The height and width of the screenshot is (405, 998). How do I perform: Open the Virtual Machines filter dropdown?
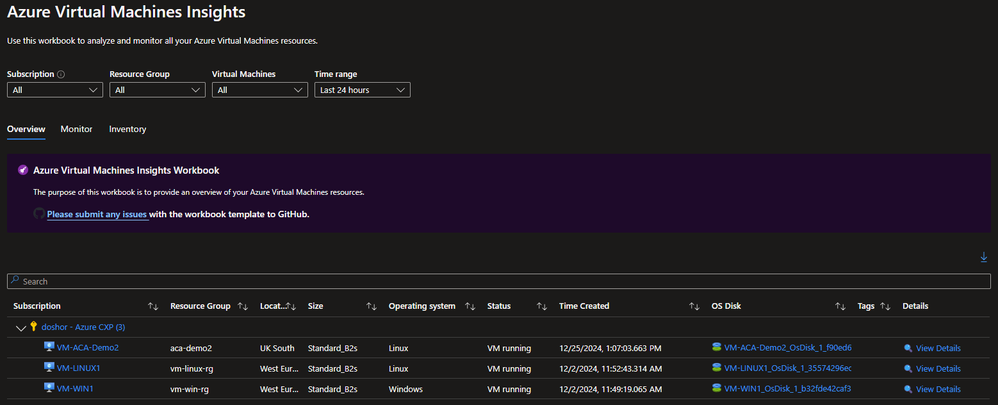coord(259,90)
